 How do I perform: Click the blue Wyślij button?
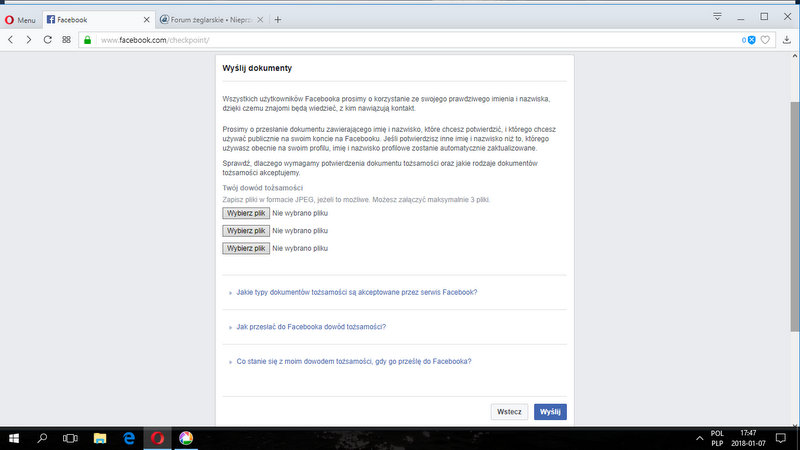(x=550, y=412)
